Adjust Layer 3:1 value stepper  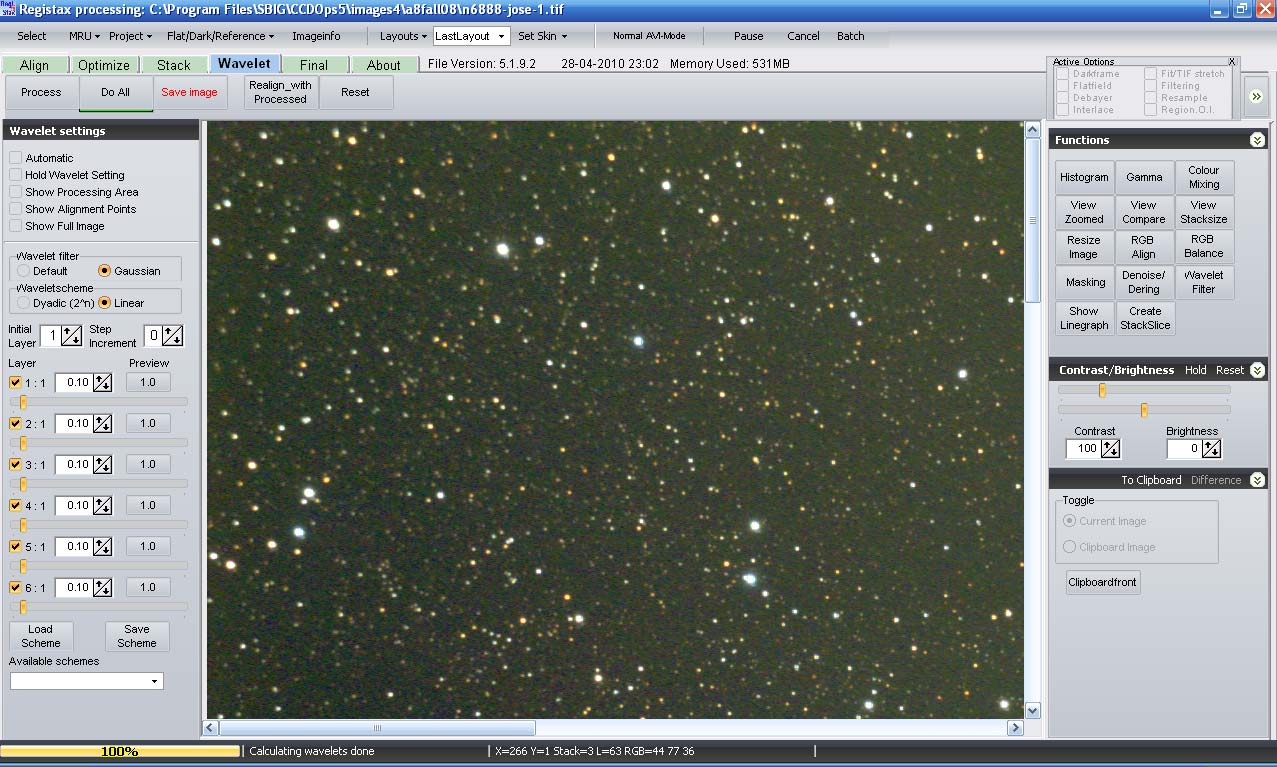click(x=103, y=464)
